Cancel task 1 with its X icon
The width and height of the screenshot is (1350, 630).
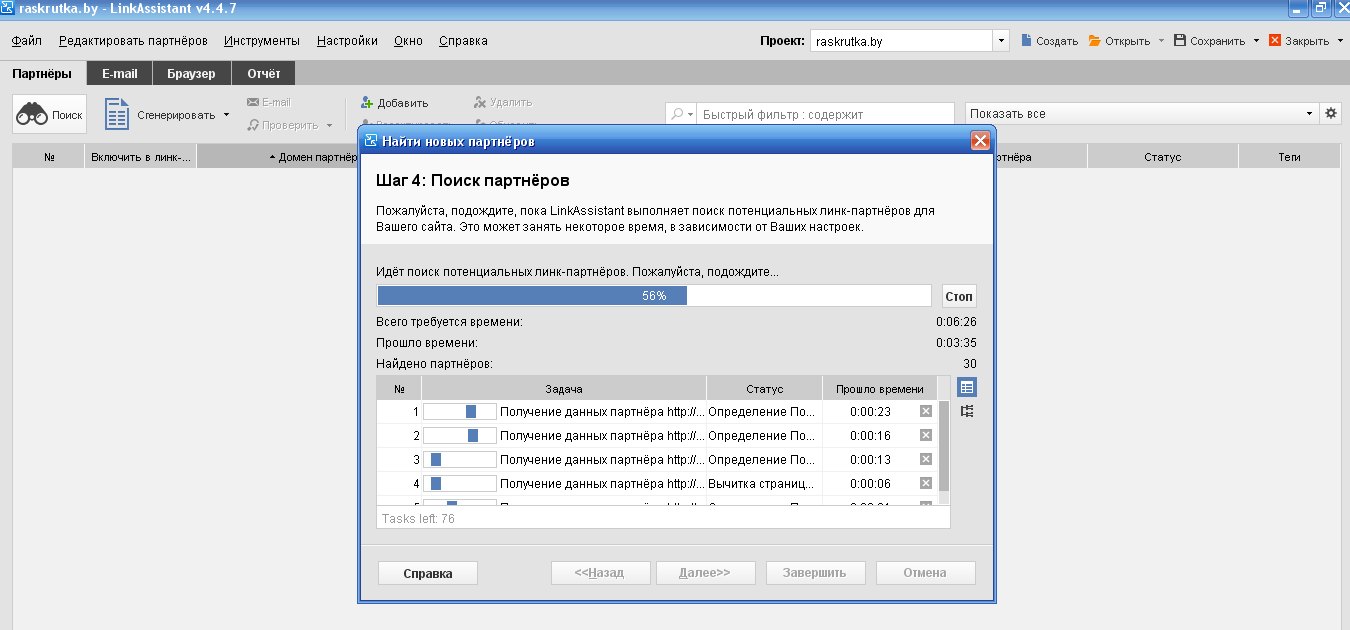coord(925,411)
